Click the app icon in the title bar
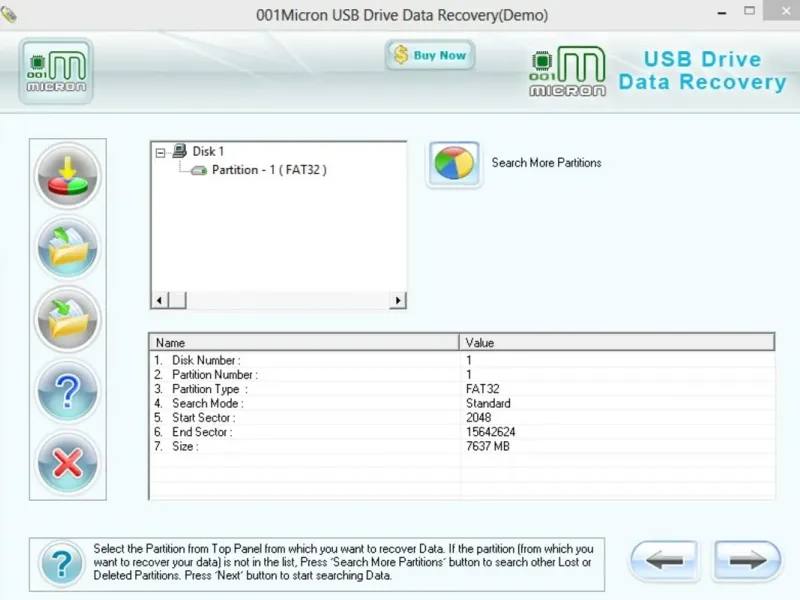This screenshot has width=800, height=600. (x=9, y=14)
